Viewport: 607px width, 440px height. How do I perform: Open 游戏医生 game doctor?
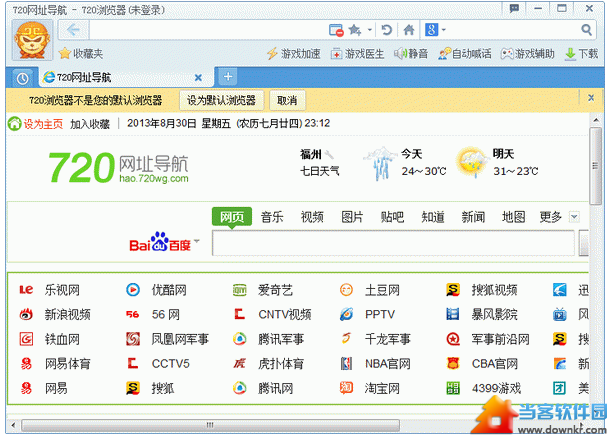[x=357, y=54]
